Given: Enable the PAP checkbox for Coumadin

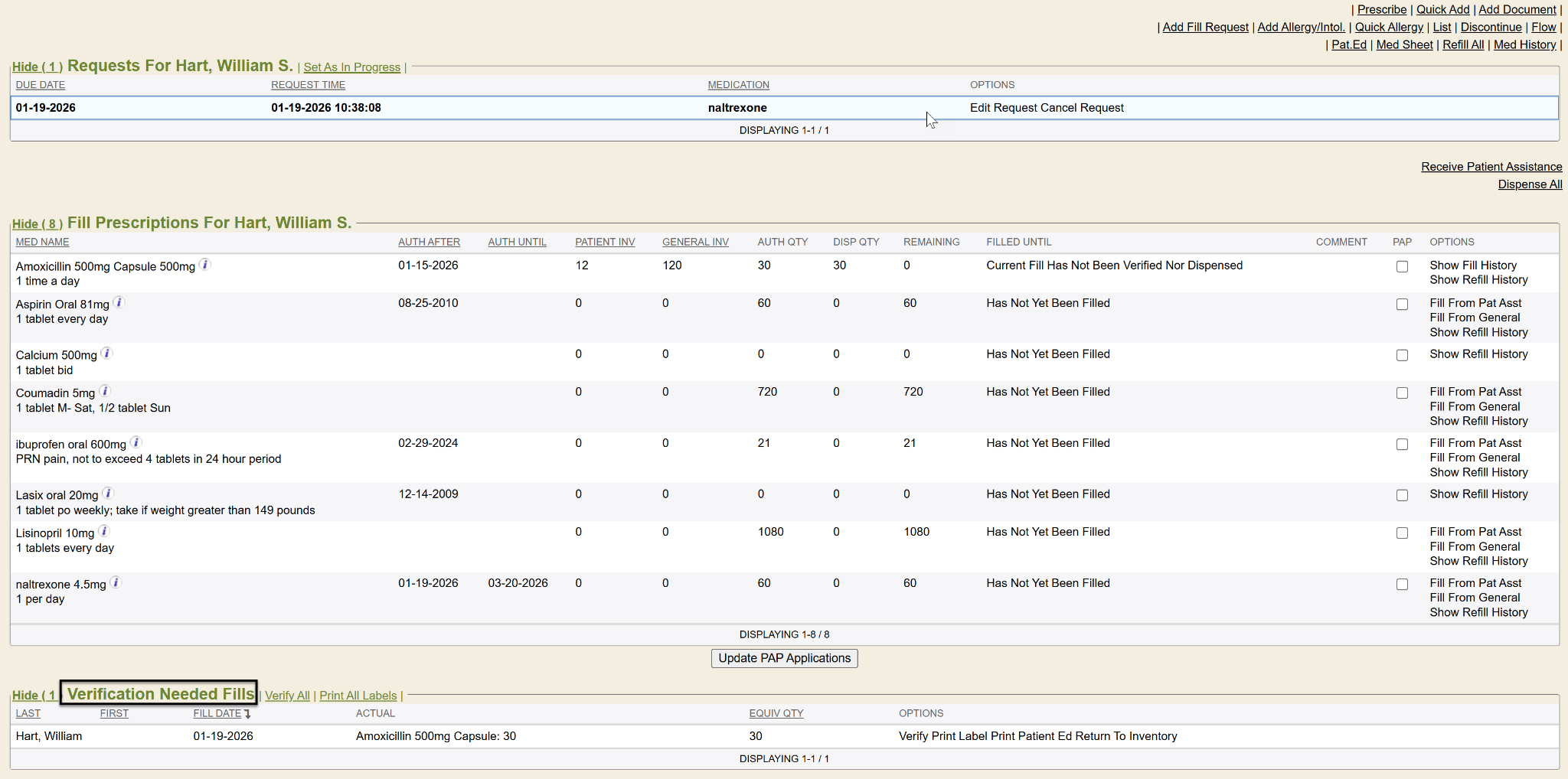Looking at the screenshot, I should tap(1402, 393).
